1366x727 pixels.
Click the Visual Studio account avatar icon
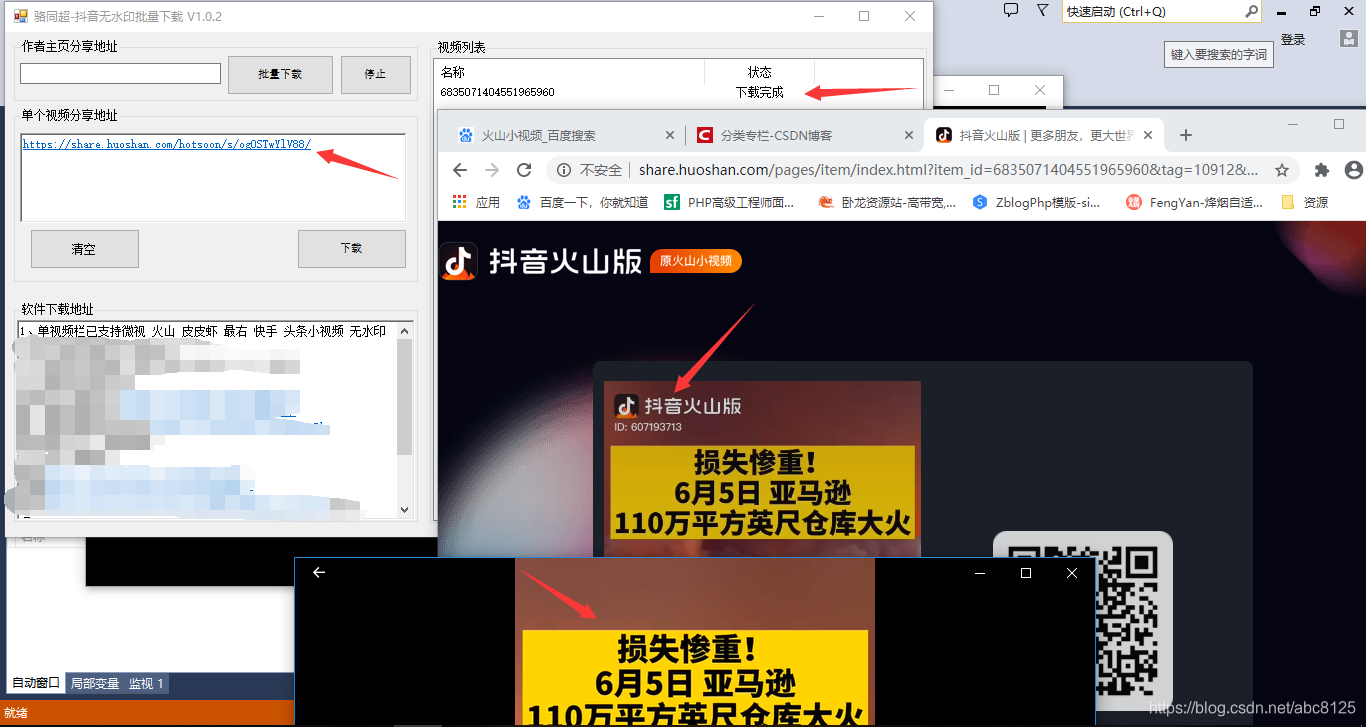[1349, 38]
